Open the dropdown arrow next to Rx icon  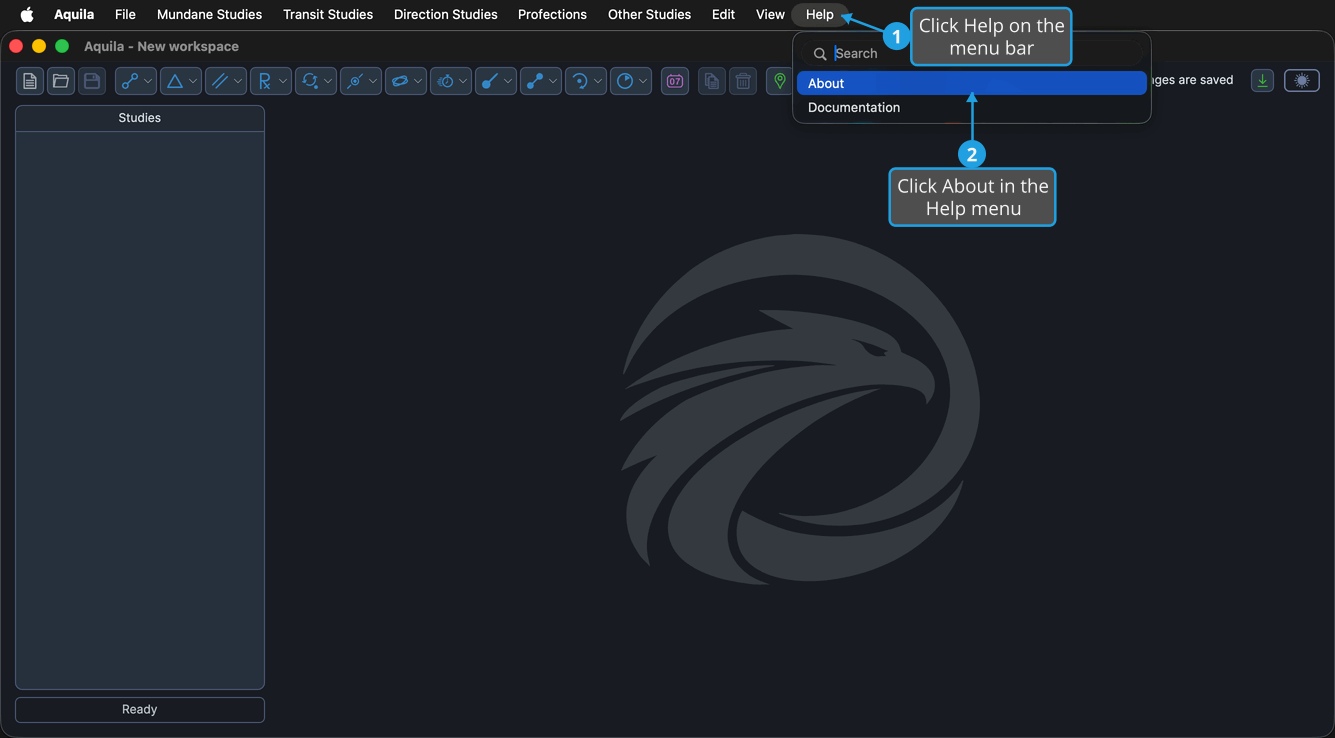(283, 81)
